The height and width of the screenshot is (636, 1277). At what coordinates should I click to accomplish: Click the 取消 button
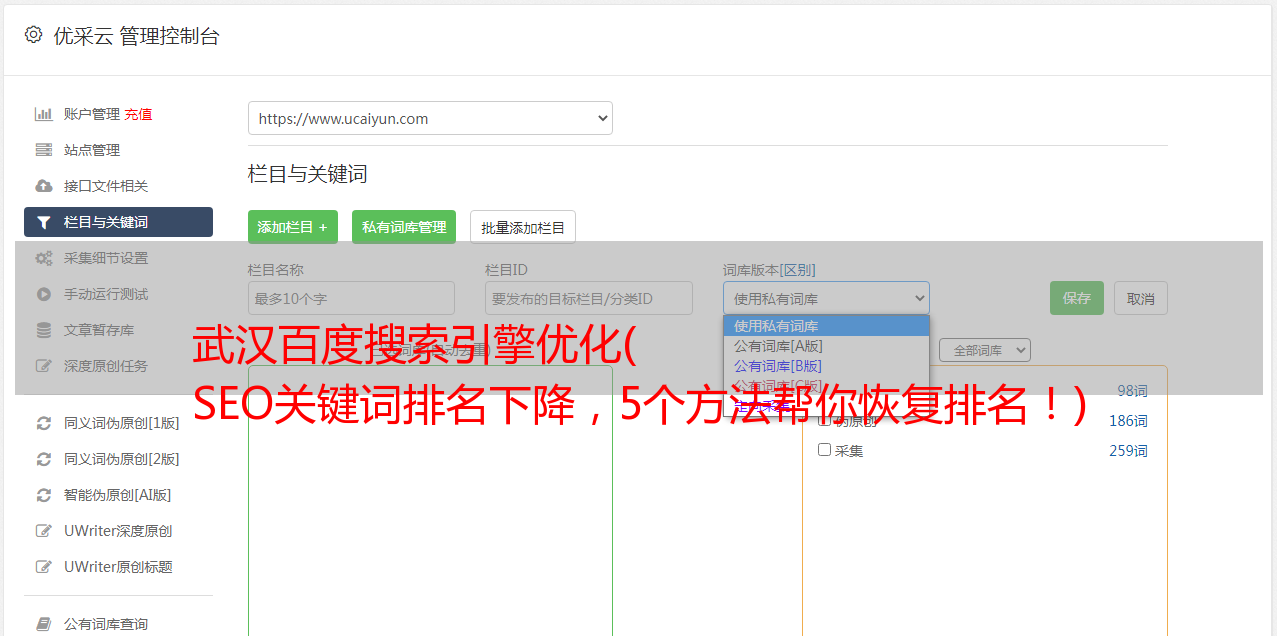[1141, 298]
